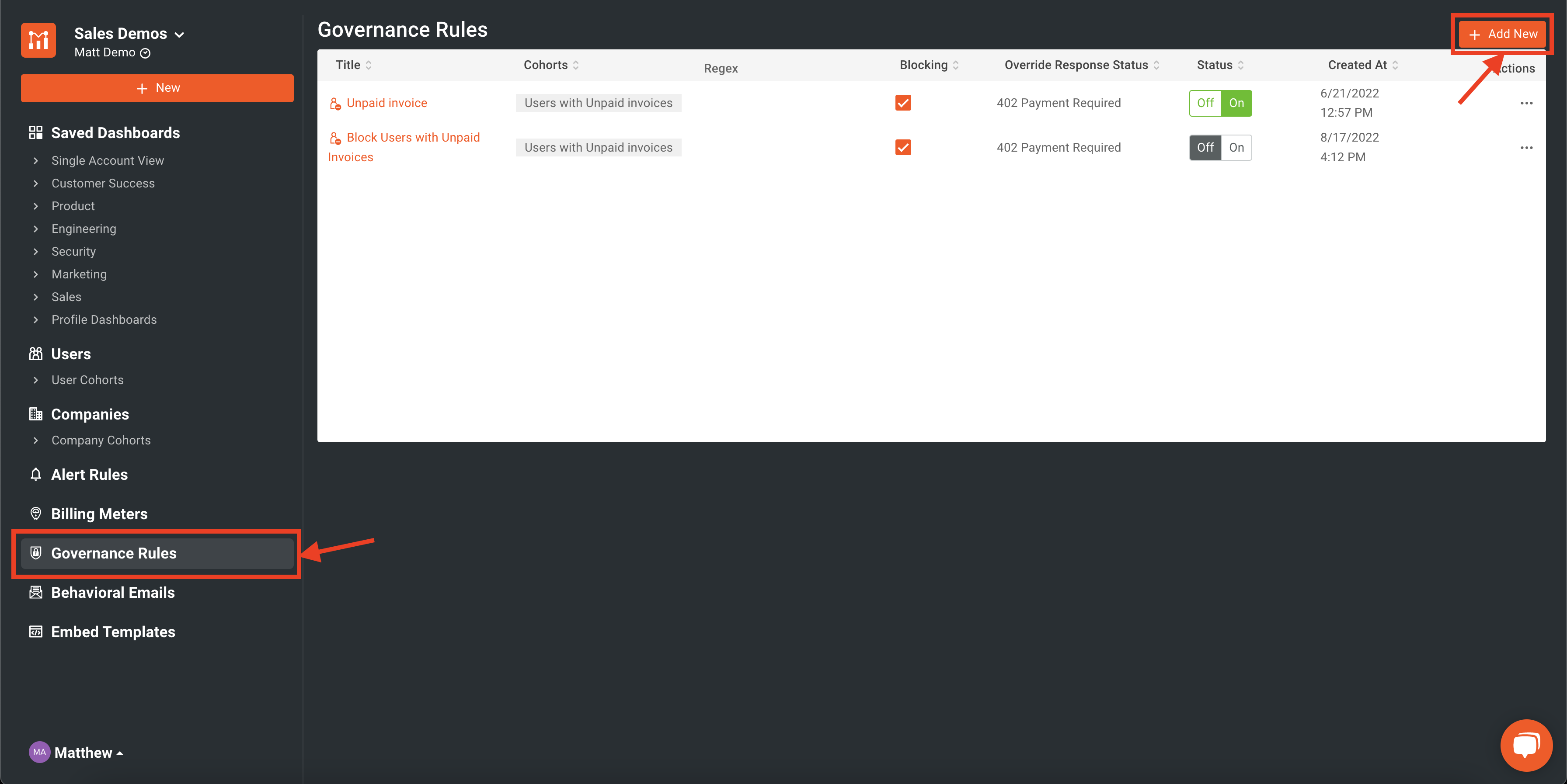Click the Embed Templates code icon
The width and height of the screenshot is (1567, 784).
(36, 632)
